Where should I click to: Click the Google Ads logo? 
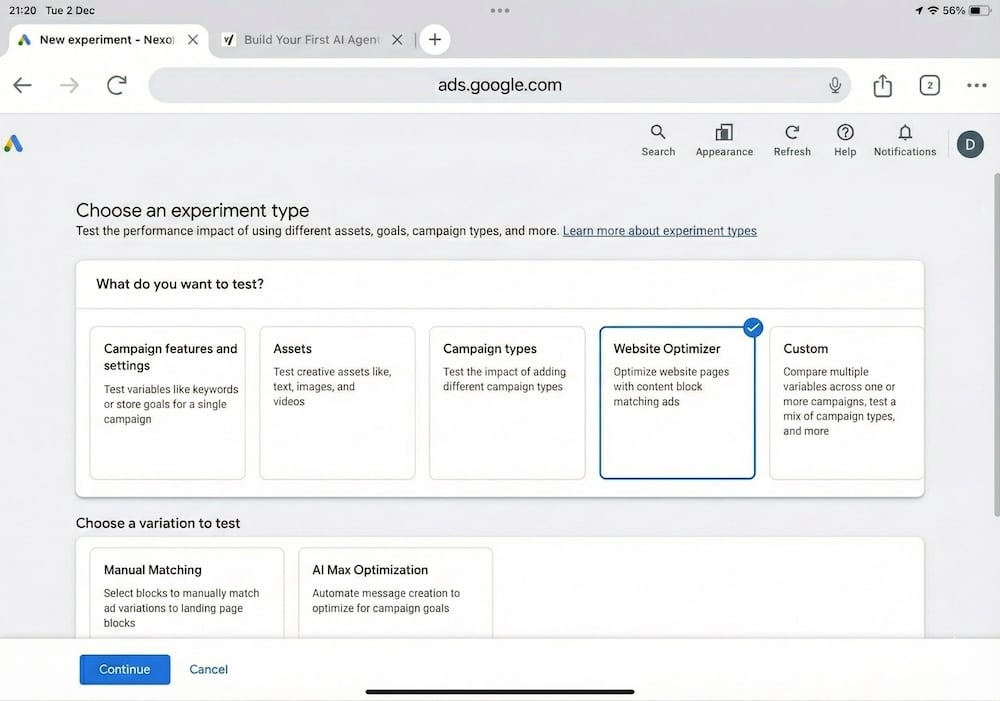coord(14,144)
